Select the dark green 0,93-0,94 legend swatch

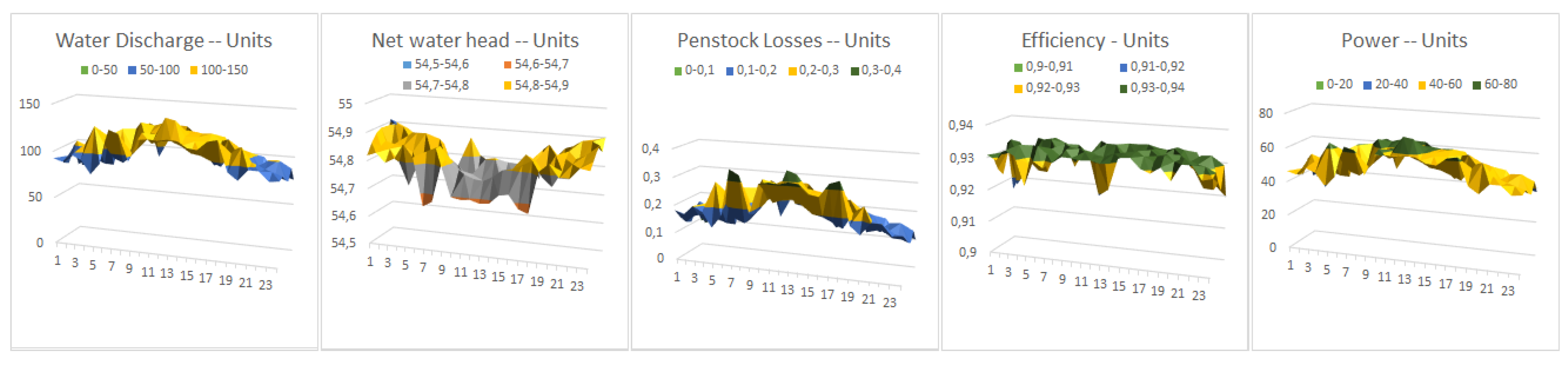1123,88
